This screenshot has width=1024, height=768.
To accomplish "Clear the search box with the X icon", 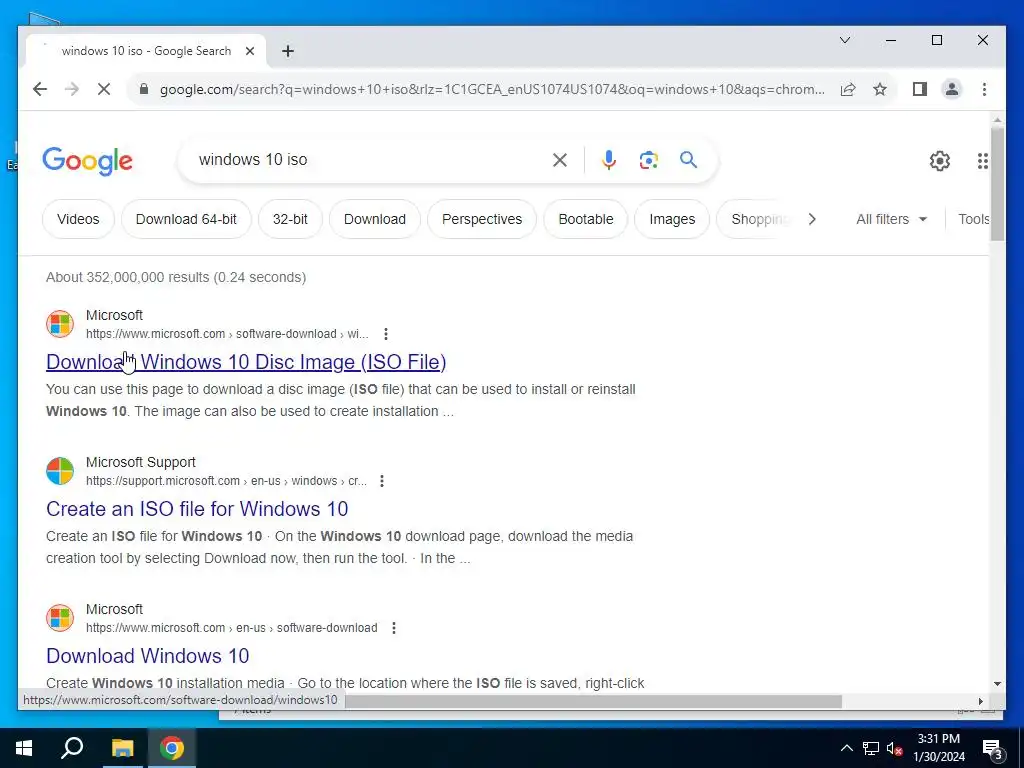I will tap(560, 160).
